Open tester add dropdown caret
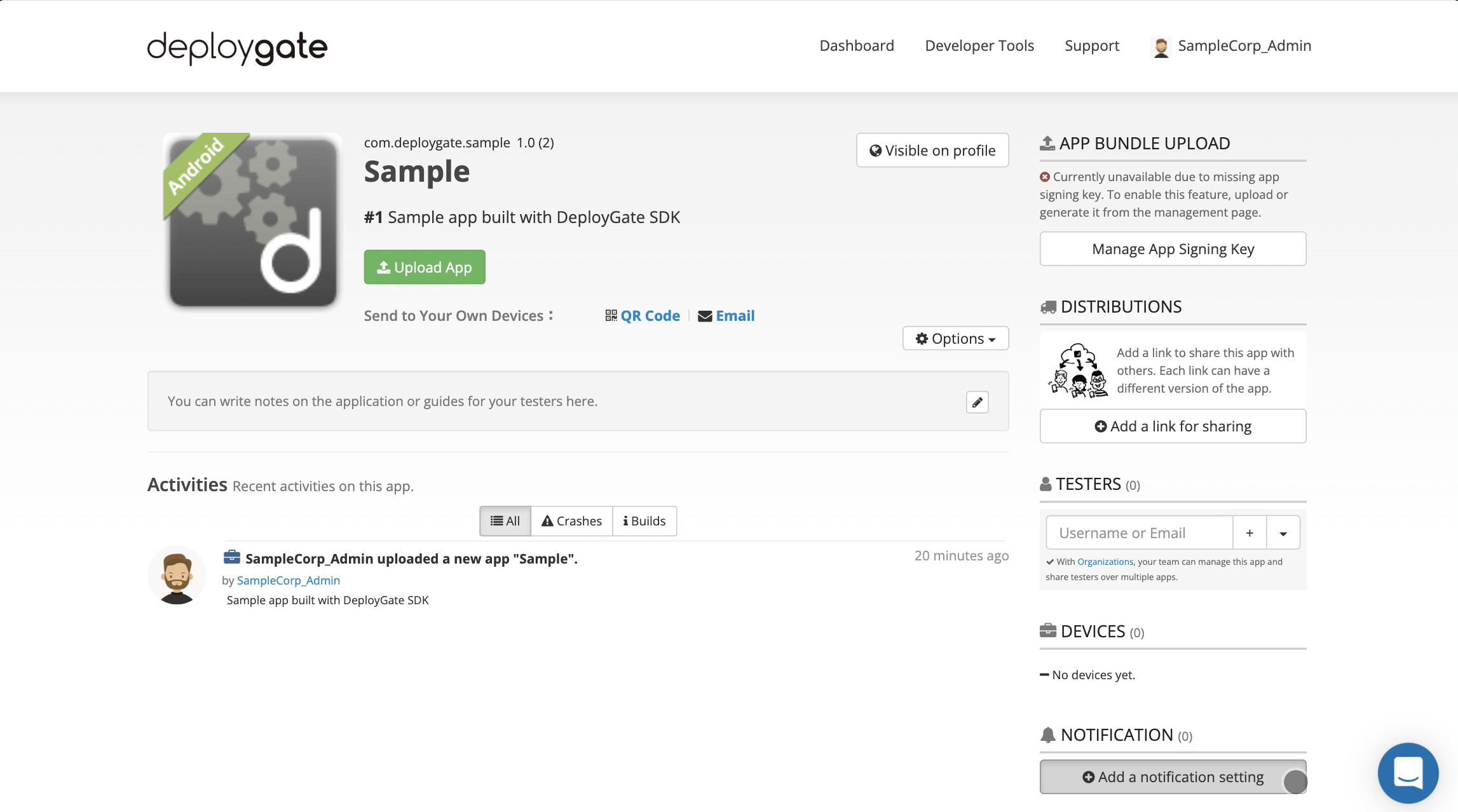Screen dimensions: 1458x812 pos(1283,533)
